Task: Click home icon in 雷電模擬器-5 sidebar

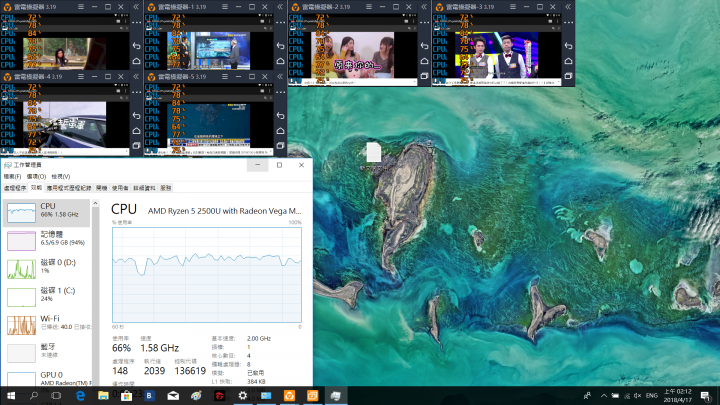Action: click(281, 131)
